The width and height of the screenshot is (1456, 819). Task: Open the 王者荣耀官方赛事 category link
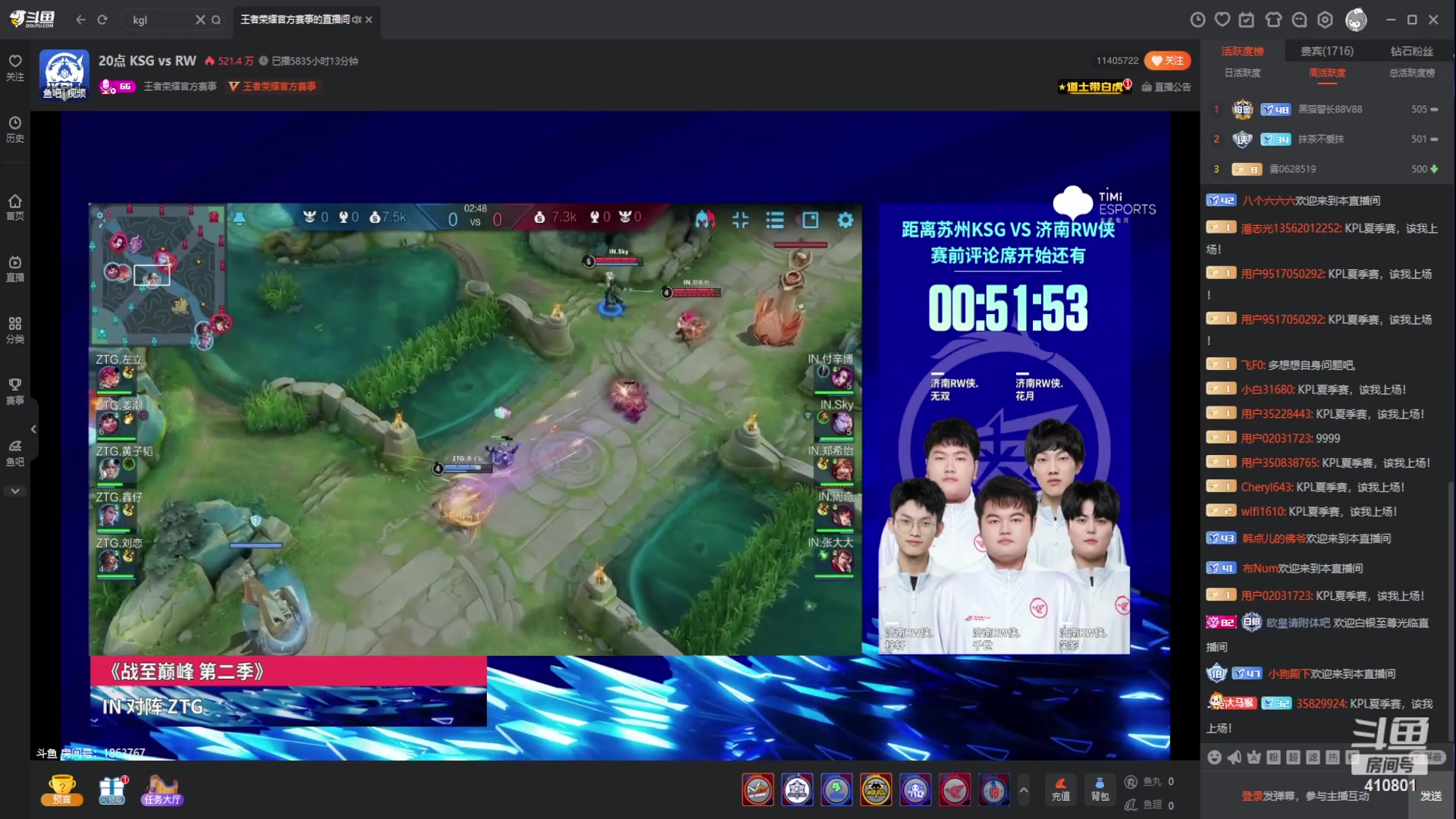point(272,86)
